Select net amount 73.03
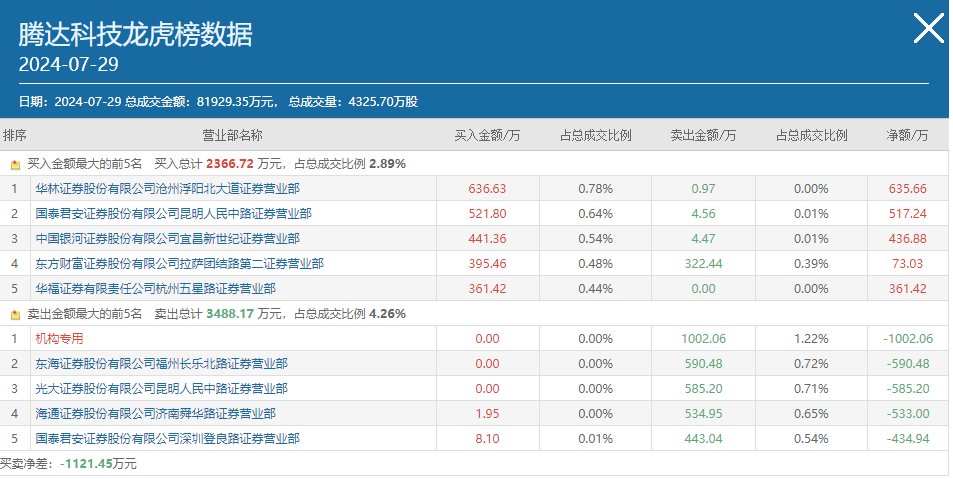 [x=907, y=264]
